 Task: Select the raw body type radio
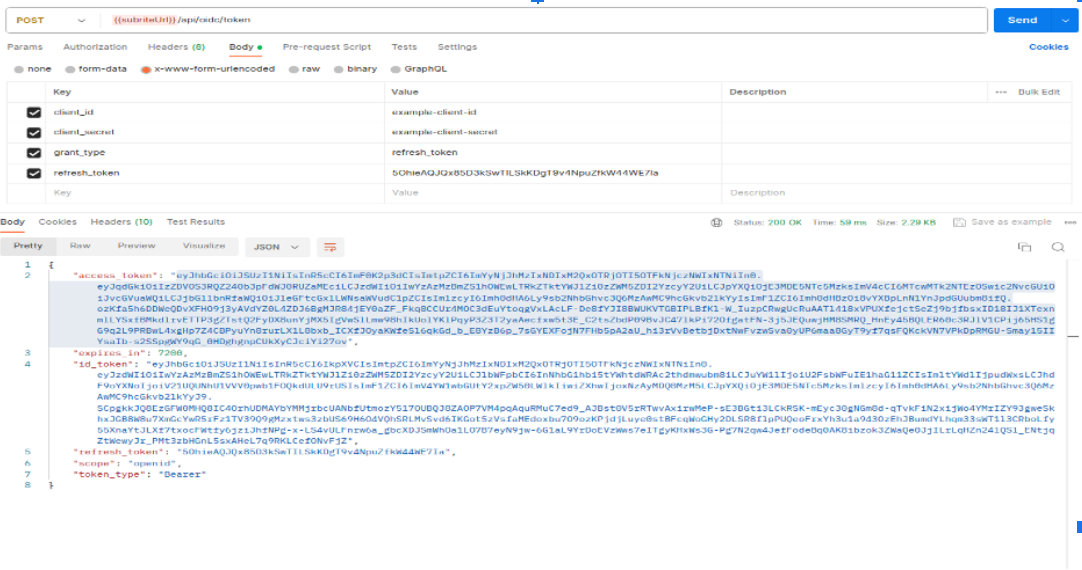coord(305,69)
